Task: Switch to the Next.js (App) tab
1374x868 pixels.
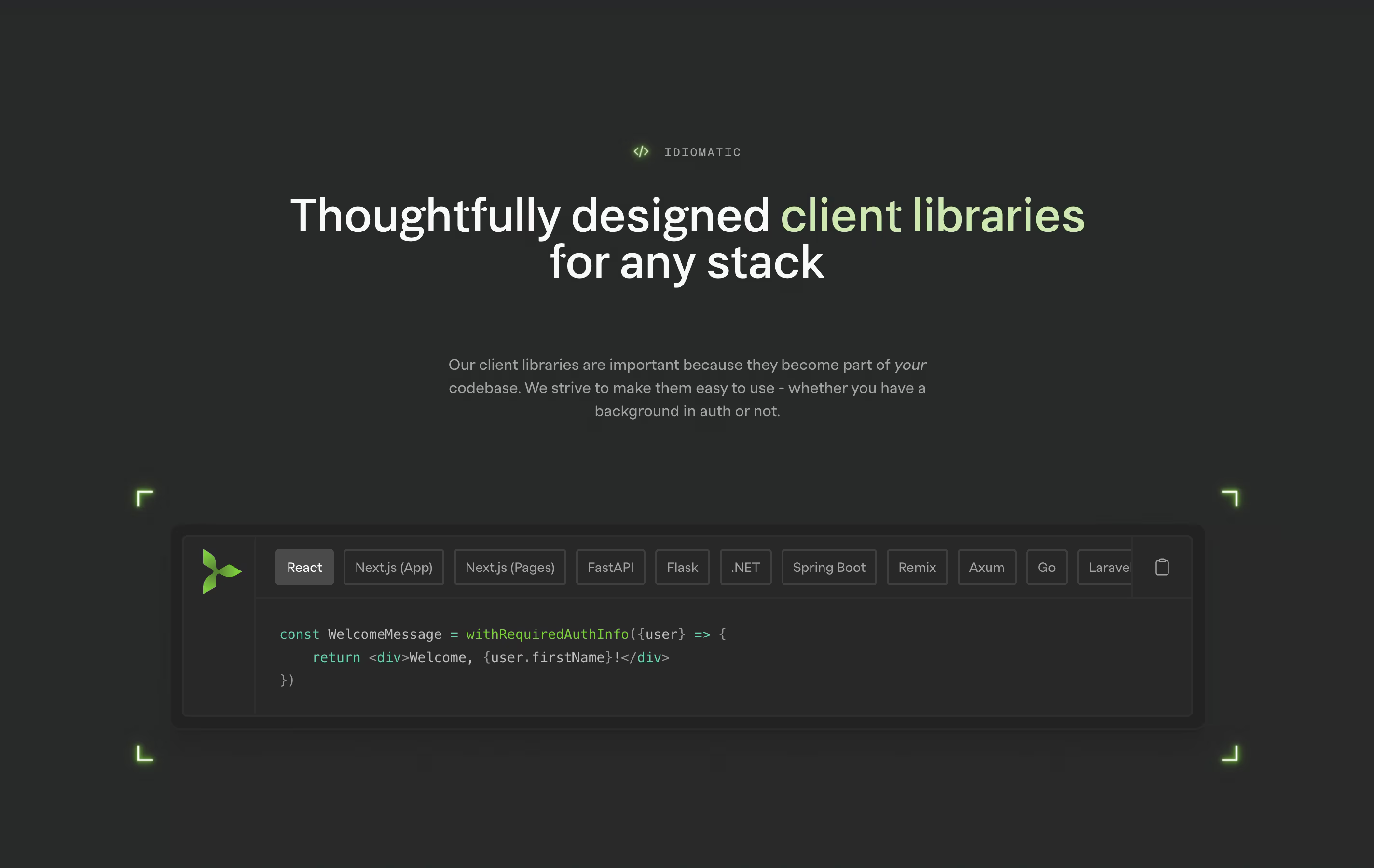Action: (x=393, y=567)
